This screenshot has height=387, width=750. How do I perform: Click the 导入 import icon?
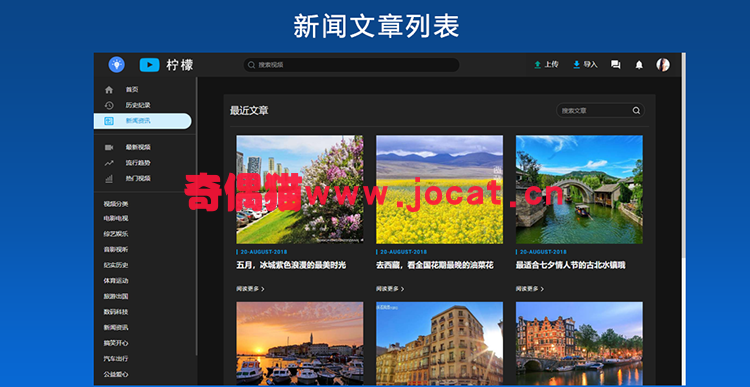(577, 65)
